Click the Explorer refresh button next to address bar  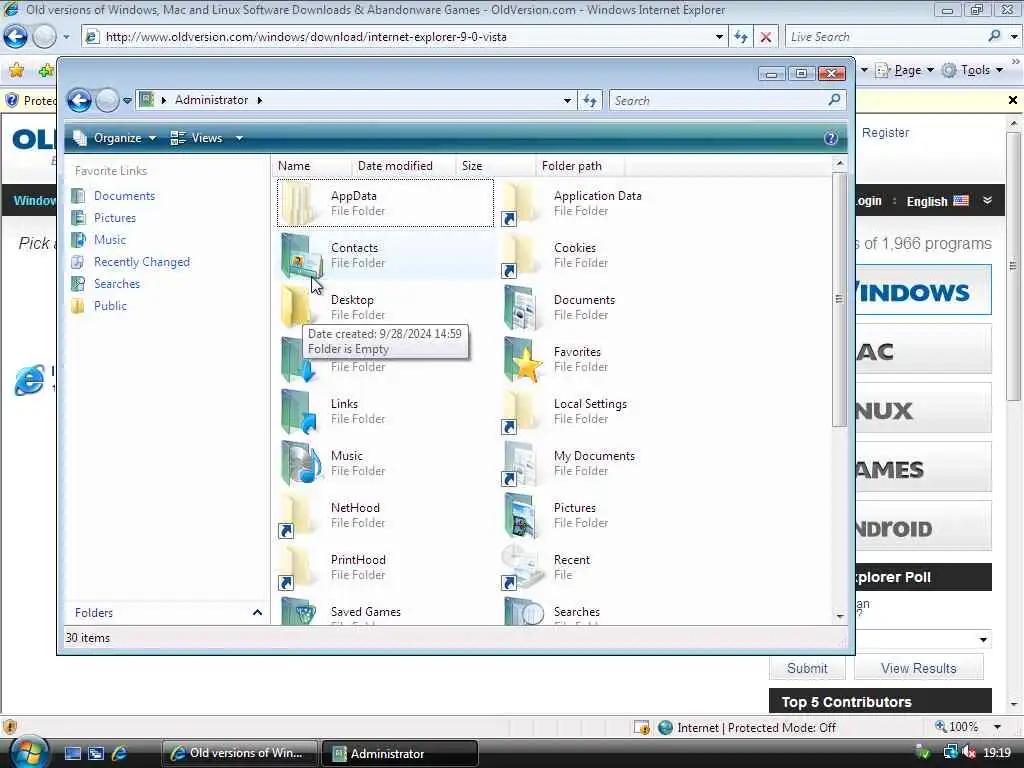click(x=590, y=101)
